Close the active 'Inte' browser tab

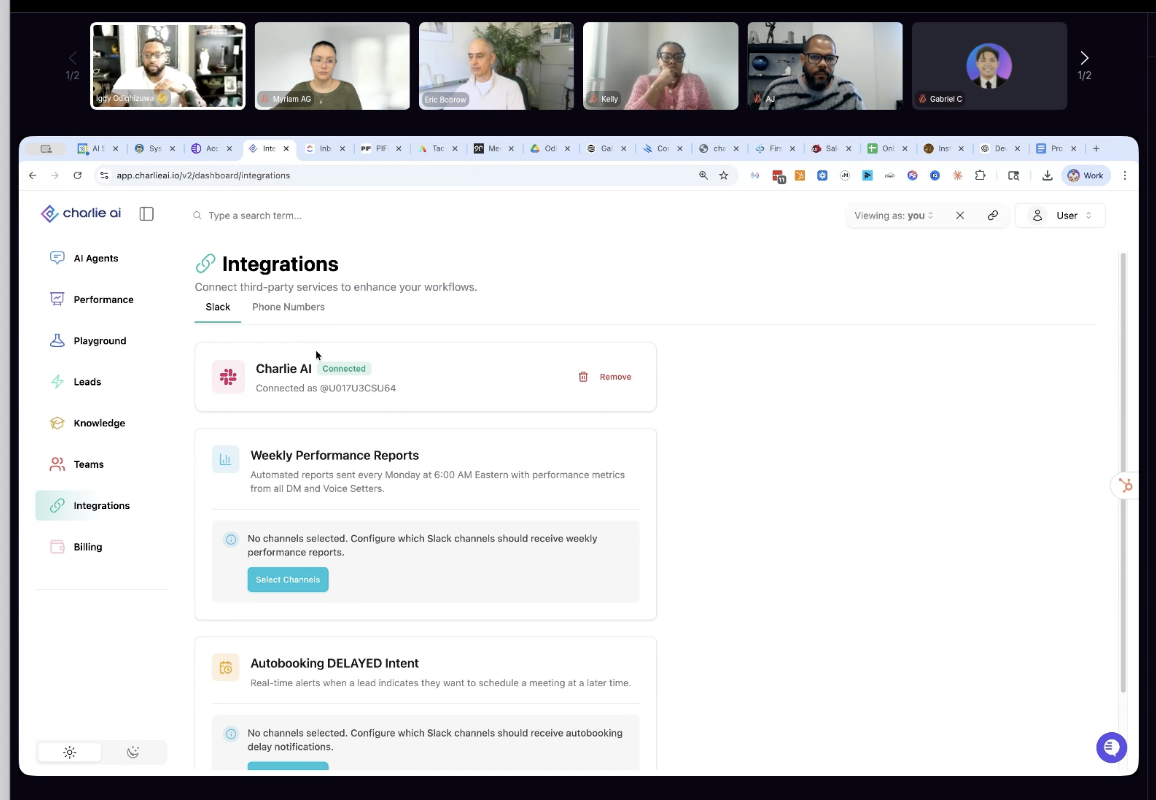coord(286,148)
